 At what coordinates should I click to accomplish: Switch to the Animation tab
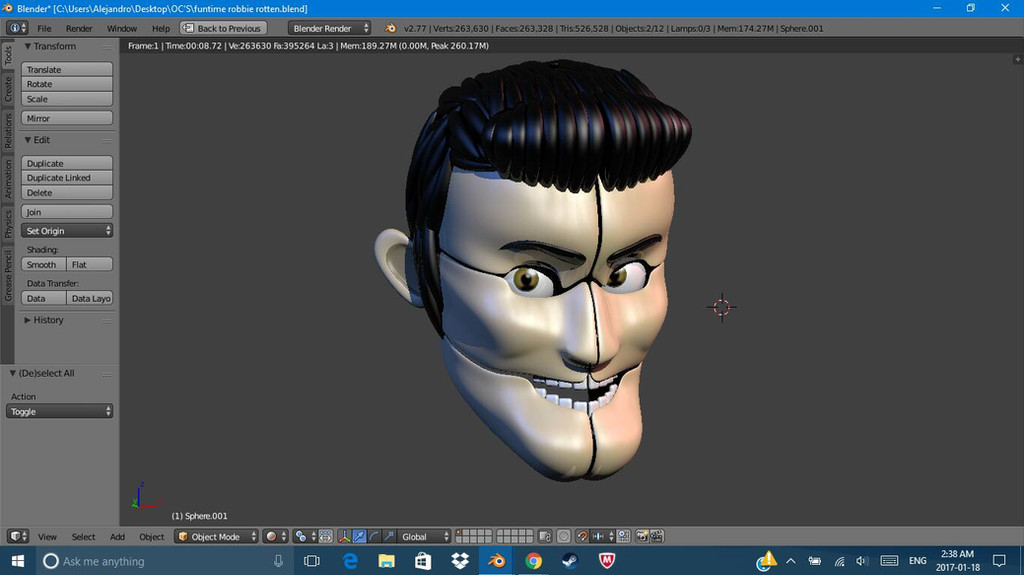8,179
